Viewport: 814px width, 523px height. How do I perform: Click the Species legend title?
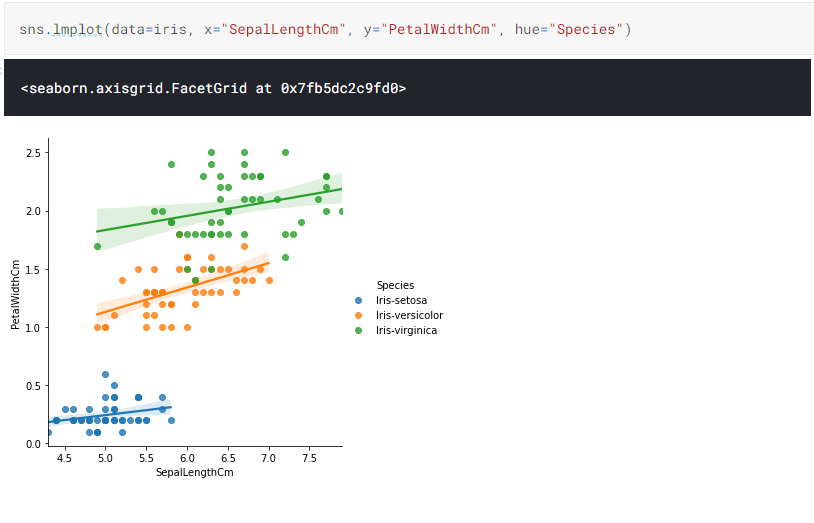pos(395,285)
